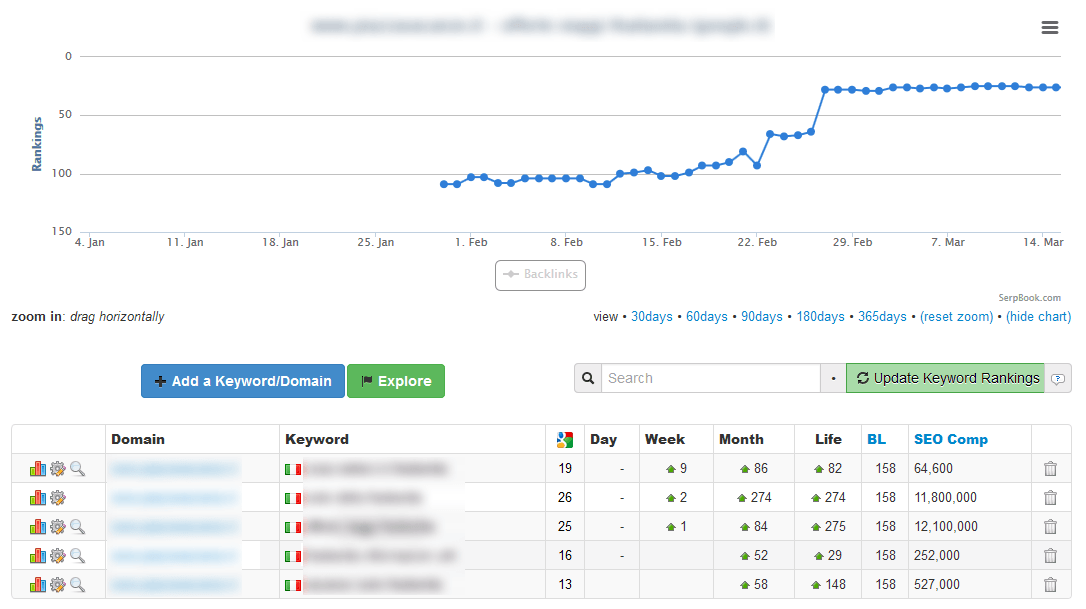Click Italian flag in rank 19 row
Viewport: 1086px width, 609px height.
[x=293, y=470]
